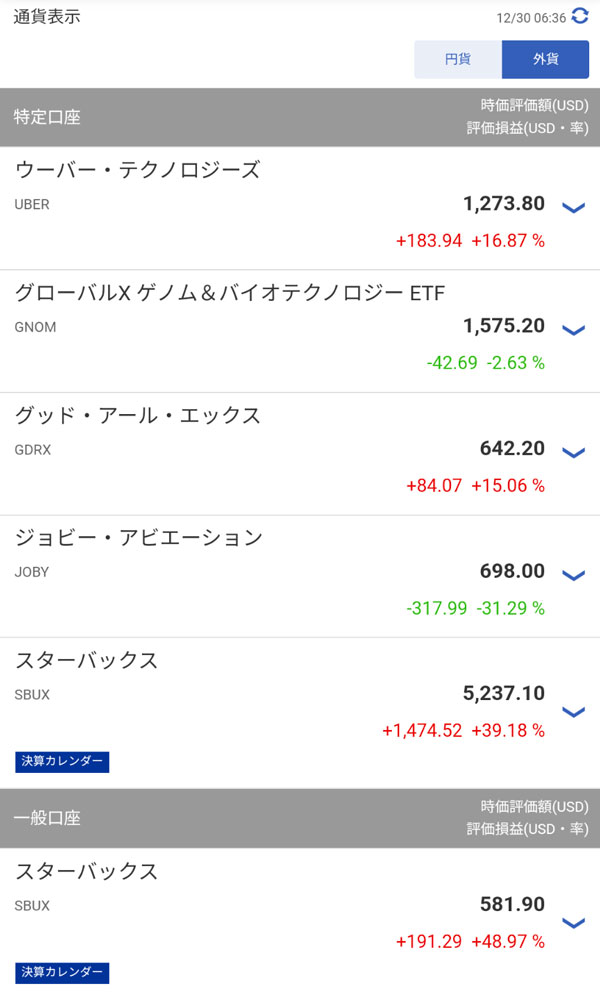Click the JOBY ticker symbol
Image resolution: width=600 pixels, height=992 pixels.
[32, 572]
